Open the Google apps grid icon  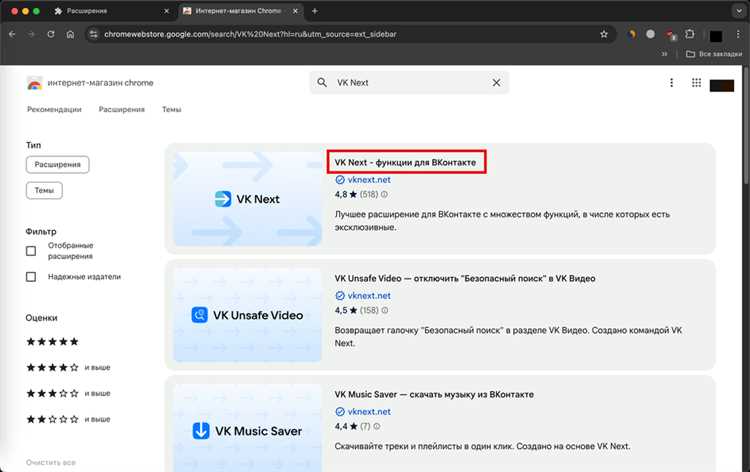tap(696, 83)
